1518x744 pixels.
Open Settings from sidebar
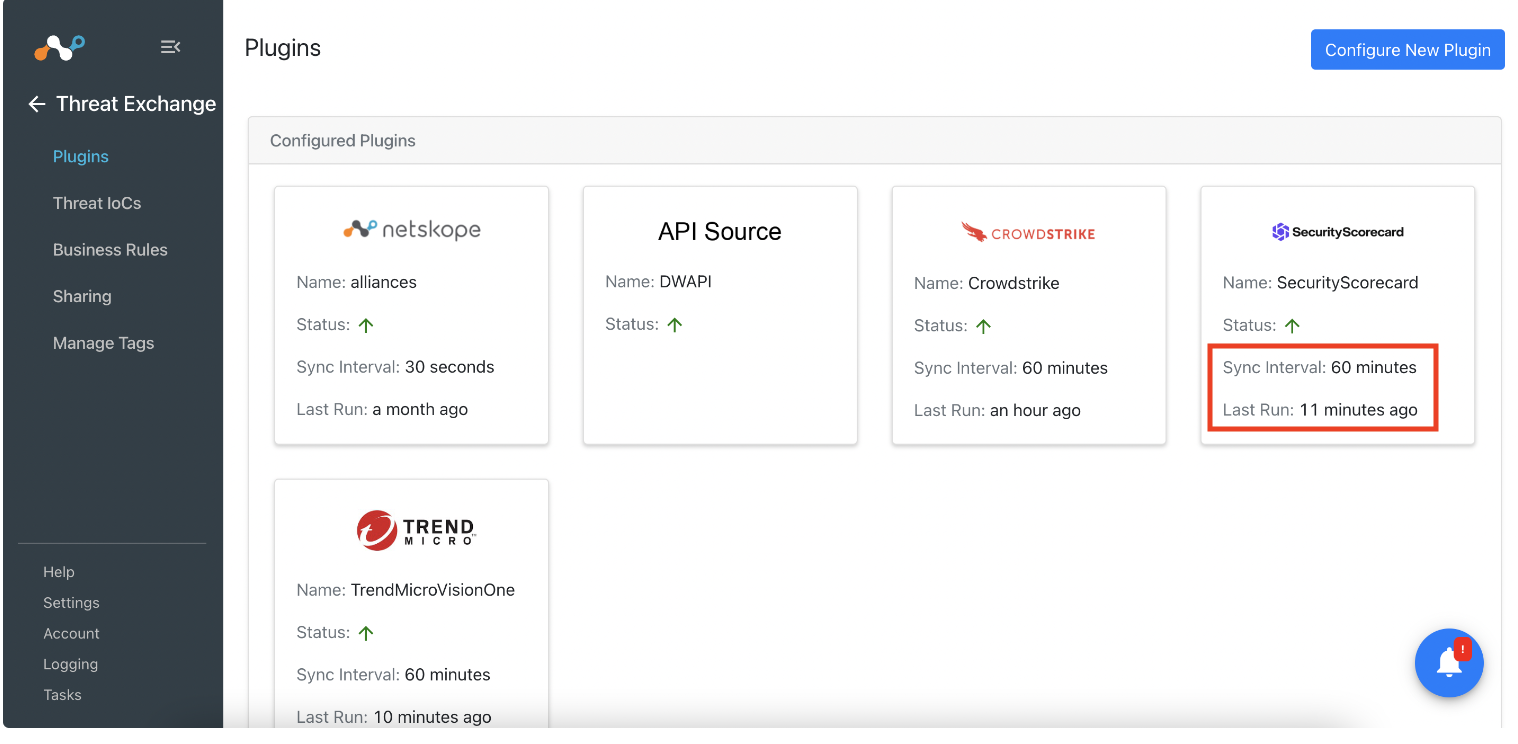pyautogui.click(x=71, y=603)
